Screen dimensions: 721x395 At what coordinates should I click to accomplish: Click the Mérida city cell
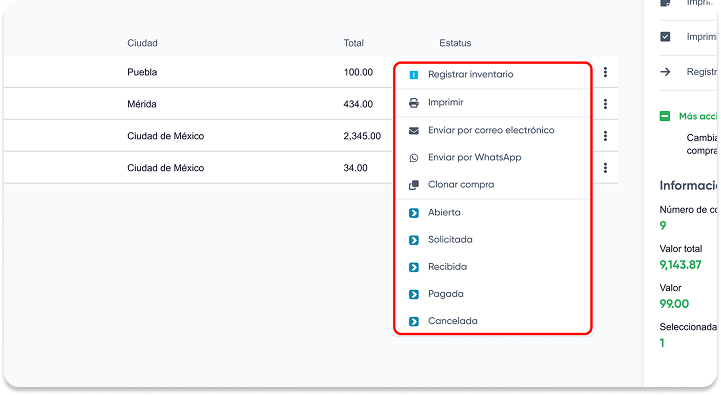(142, 104)
